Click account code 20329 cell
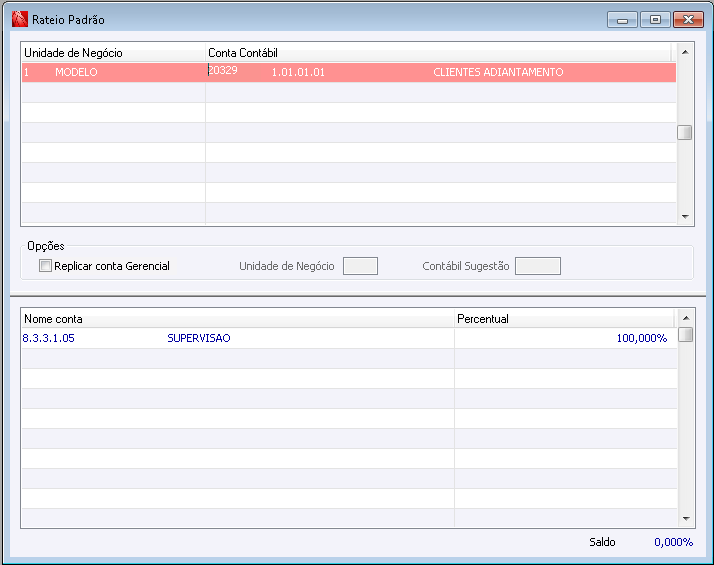 click(x=223, y=70)
